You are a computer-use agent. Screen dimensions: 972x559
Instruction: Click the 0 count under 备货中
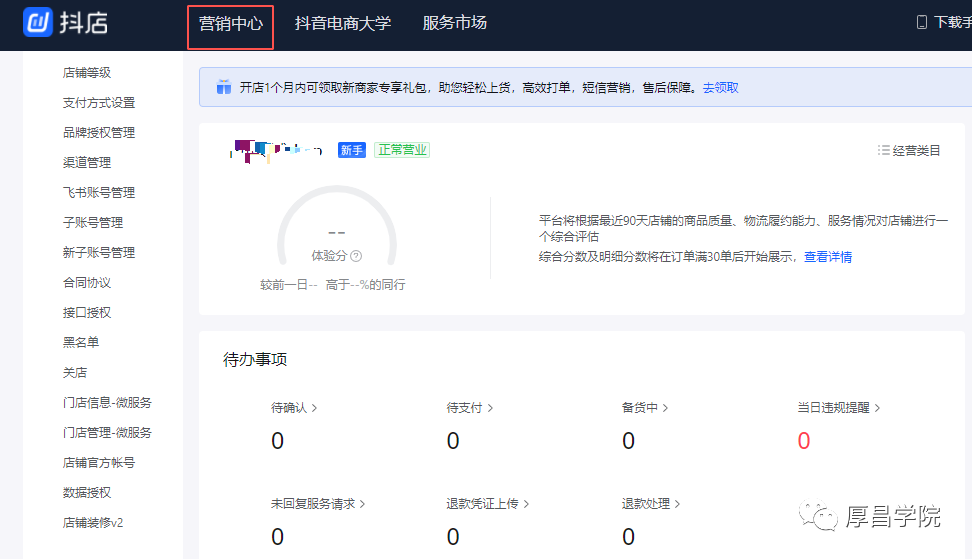tap(629, 441)
